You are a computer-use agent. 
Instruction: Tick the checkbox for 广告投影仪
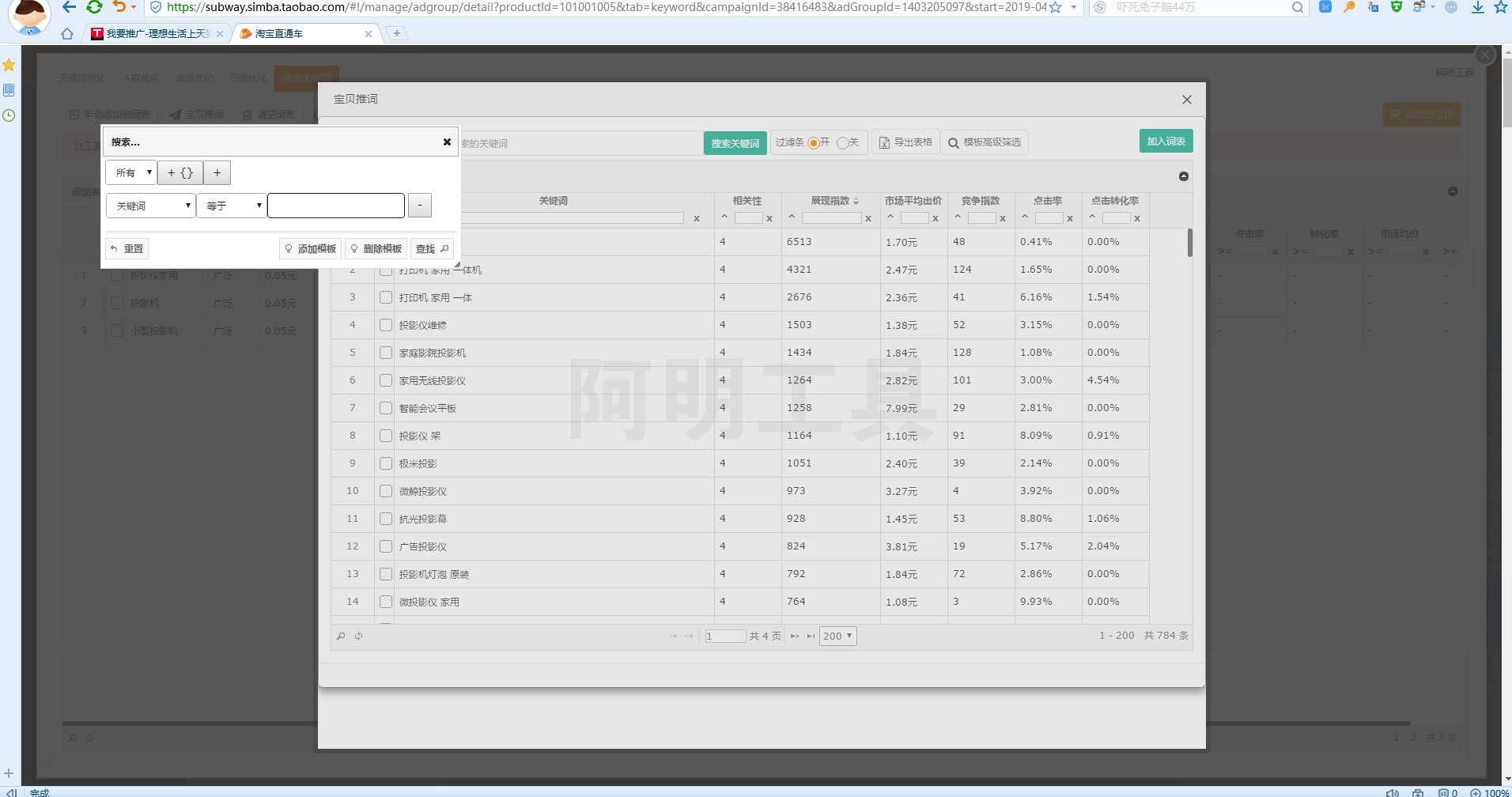386,546
